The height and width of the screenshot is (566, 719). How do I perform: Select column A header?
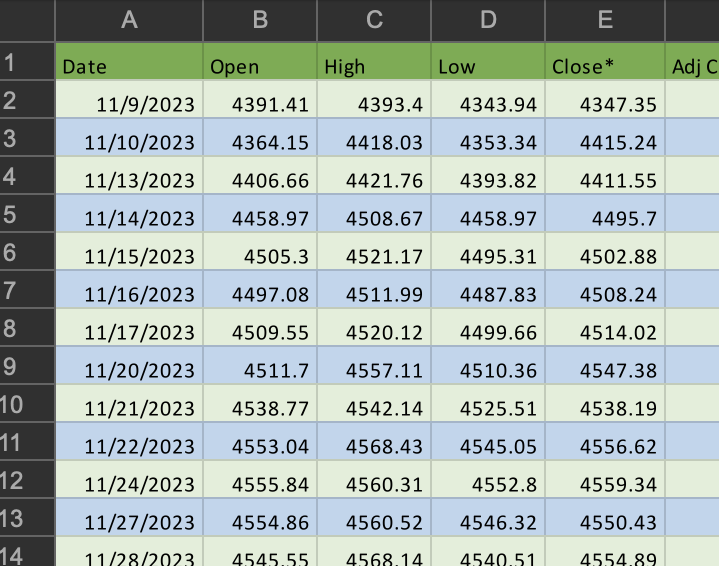(x=129, y=20)
